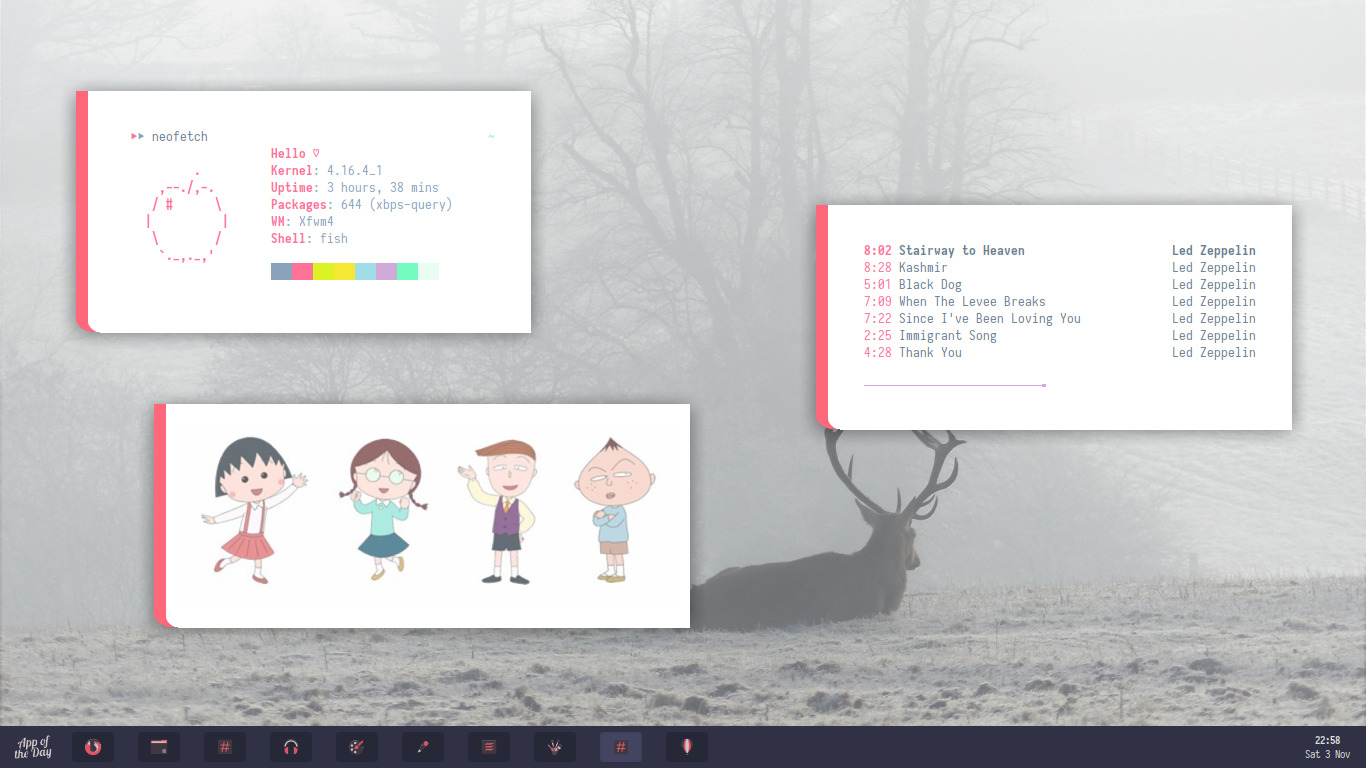
Task: Click the pink swatch in neofetch palette
Action: point(302,272)
